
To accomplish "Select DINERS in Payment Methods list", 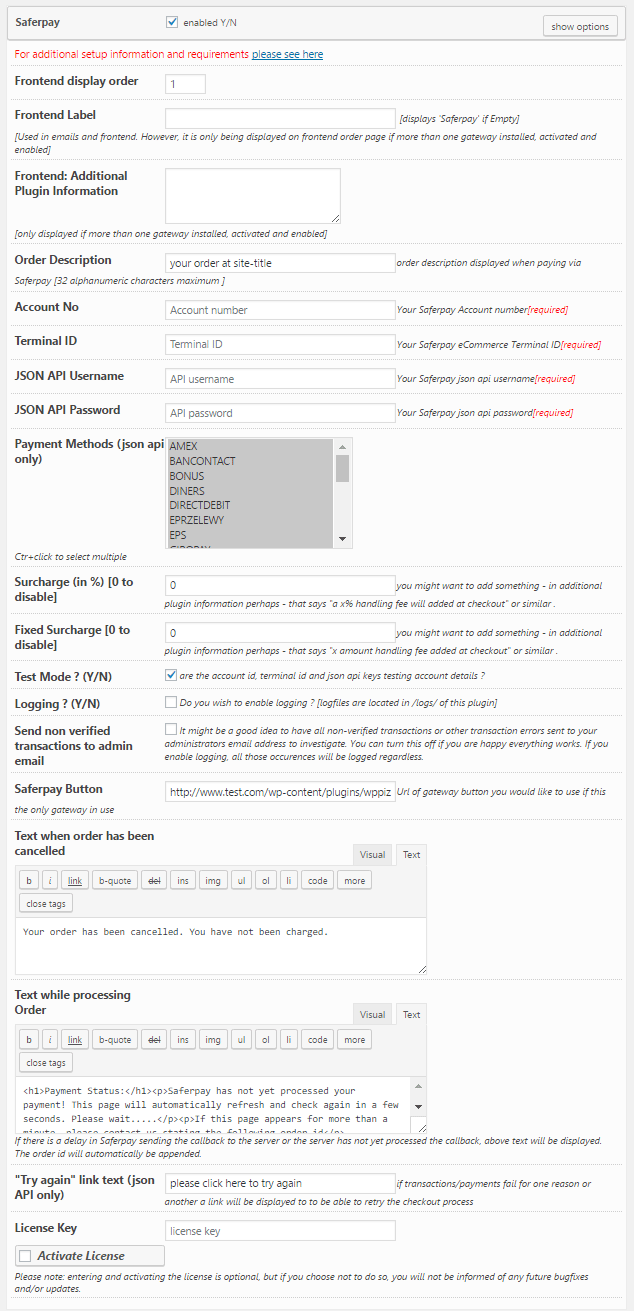I will [x=250, y=491].
